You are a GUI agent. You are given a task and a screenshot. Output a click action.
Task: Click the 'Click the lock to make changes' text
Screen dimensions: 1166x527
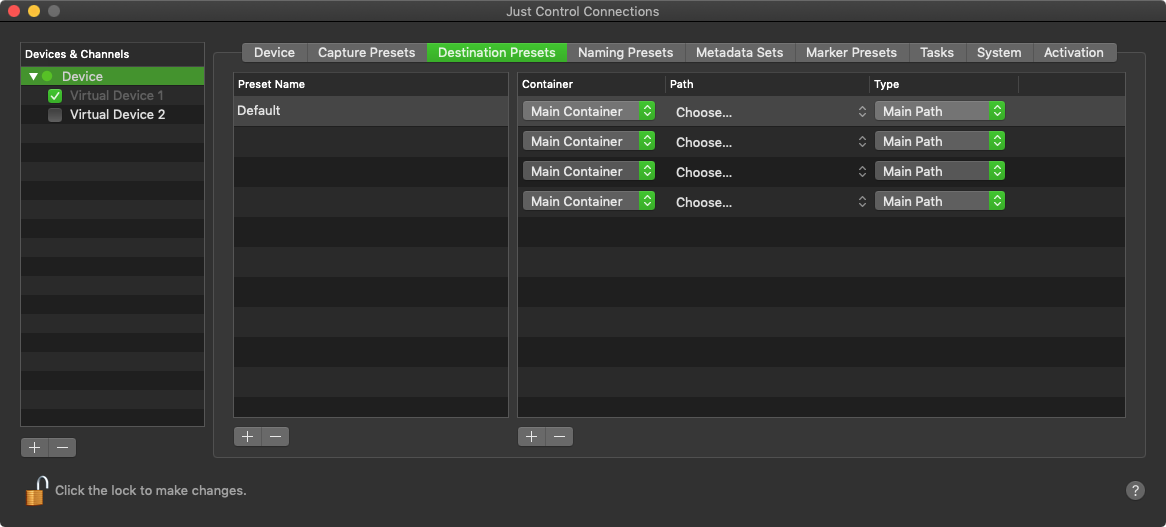tap(151, 491)
